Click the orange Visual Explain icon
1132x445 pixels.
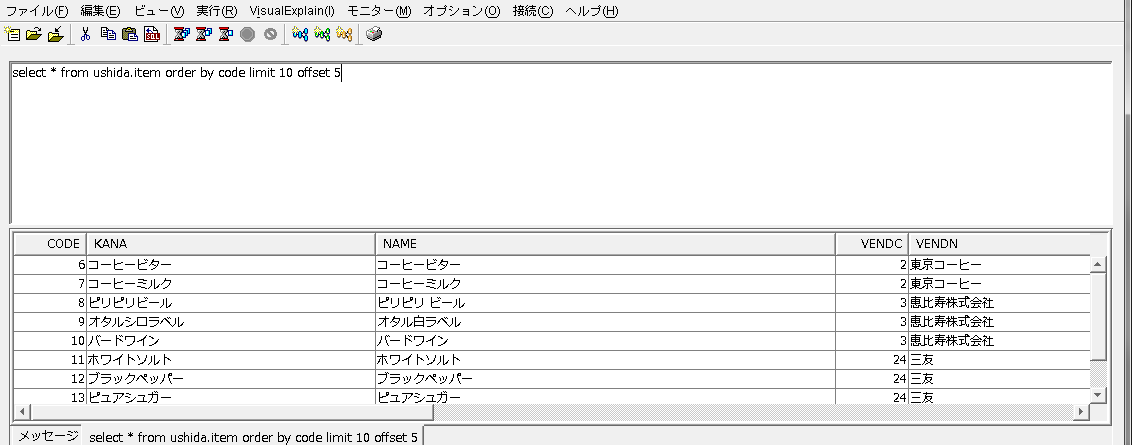point(344,34)
